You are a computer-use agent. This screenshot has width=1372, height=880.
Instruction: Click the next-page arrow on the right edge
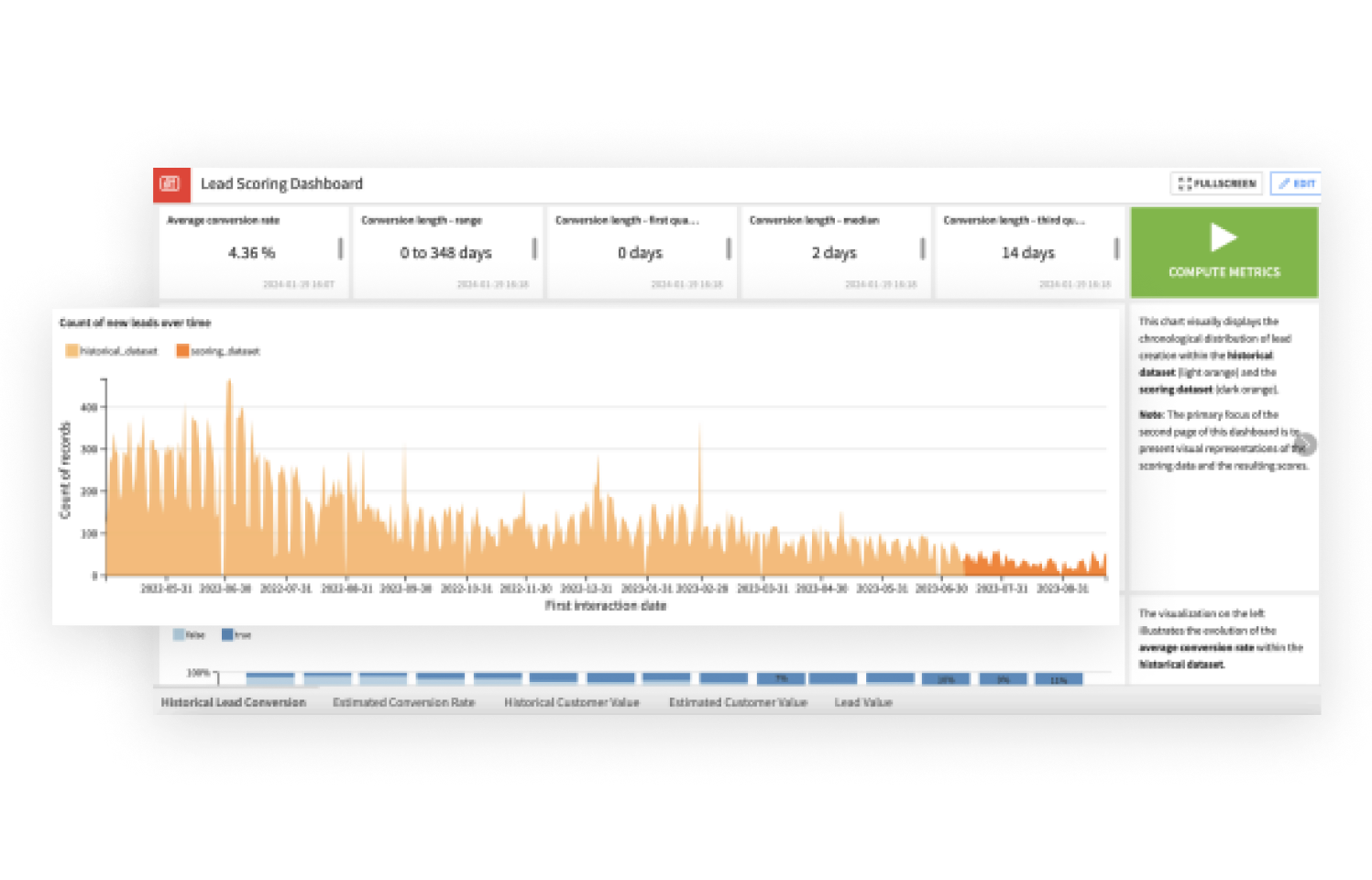1305,445
